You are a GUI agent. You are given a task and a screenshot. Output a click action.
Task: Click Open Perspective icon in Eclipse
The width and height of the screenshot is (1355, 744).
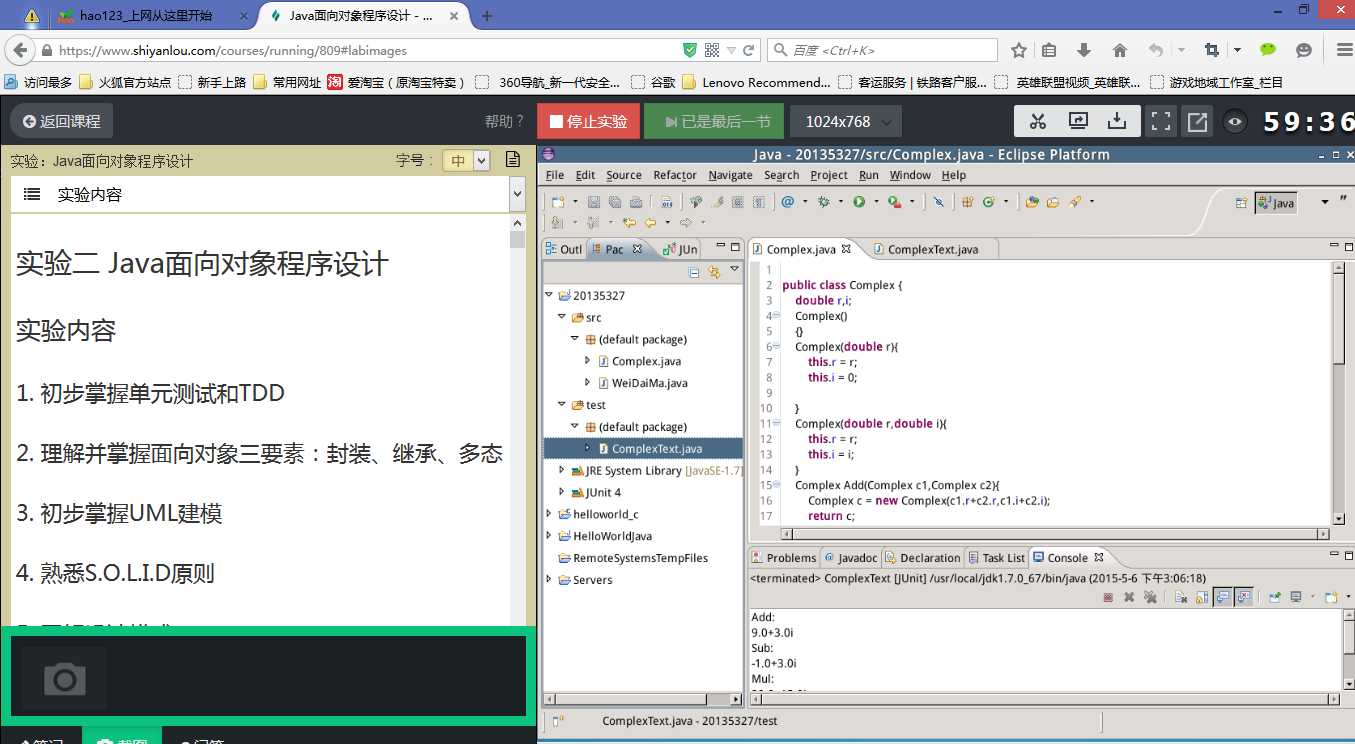(1241, 202)
